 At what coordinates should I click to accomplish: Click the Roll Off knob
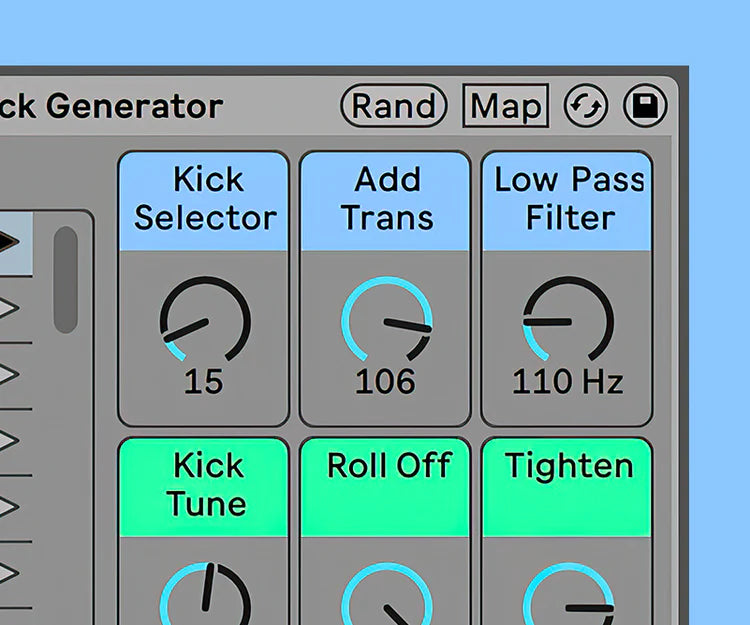(x=386, y=594)
